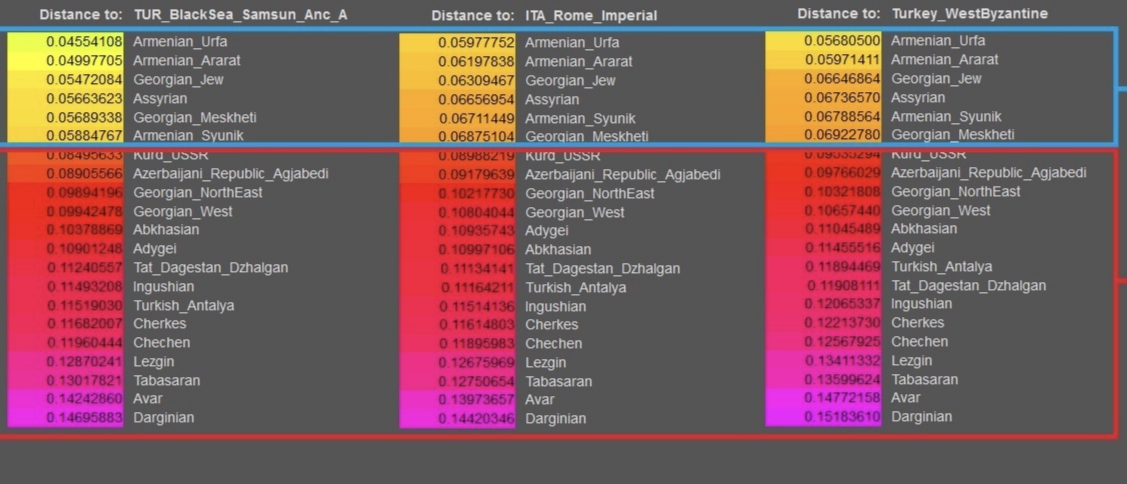Select distance value 0.10378869
The image size is (1127, 484).
click(85, 230)
